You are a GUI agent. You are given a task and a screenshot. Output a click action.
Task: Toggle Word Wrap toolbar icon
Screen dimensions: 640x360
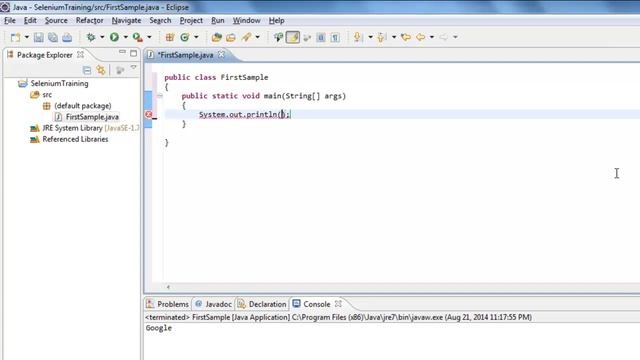tap(307, 38)
